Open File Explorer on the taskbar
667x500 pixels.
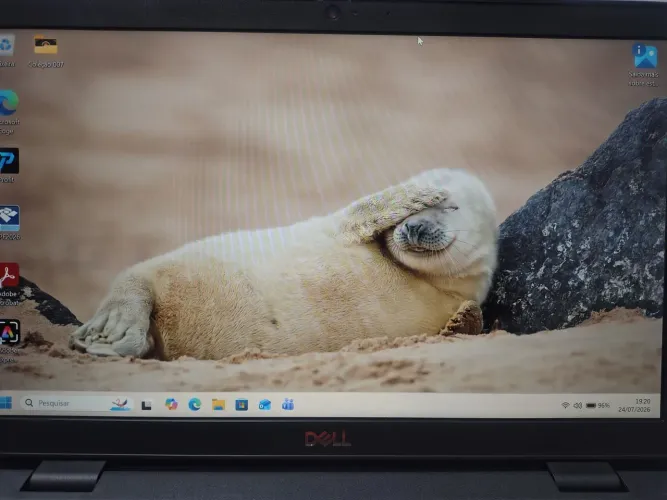tap(219, 405)
